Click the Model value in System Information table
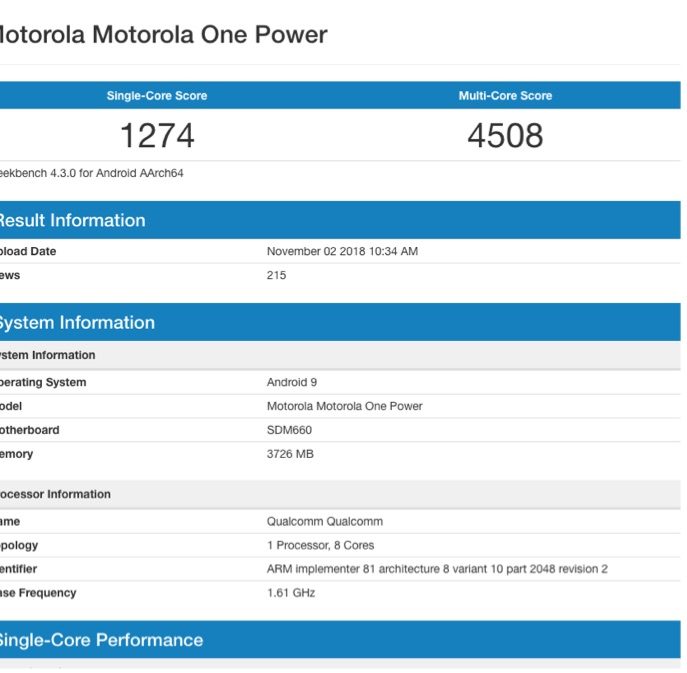Screen dimensions: 687x673 tap(344, 406)
